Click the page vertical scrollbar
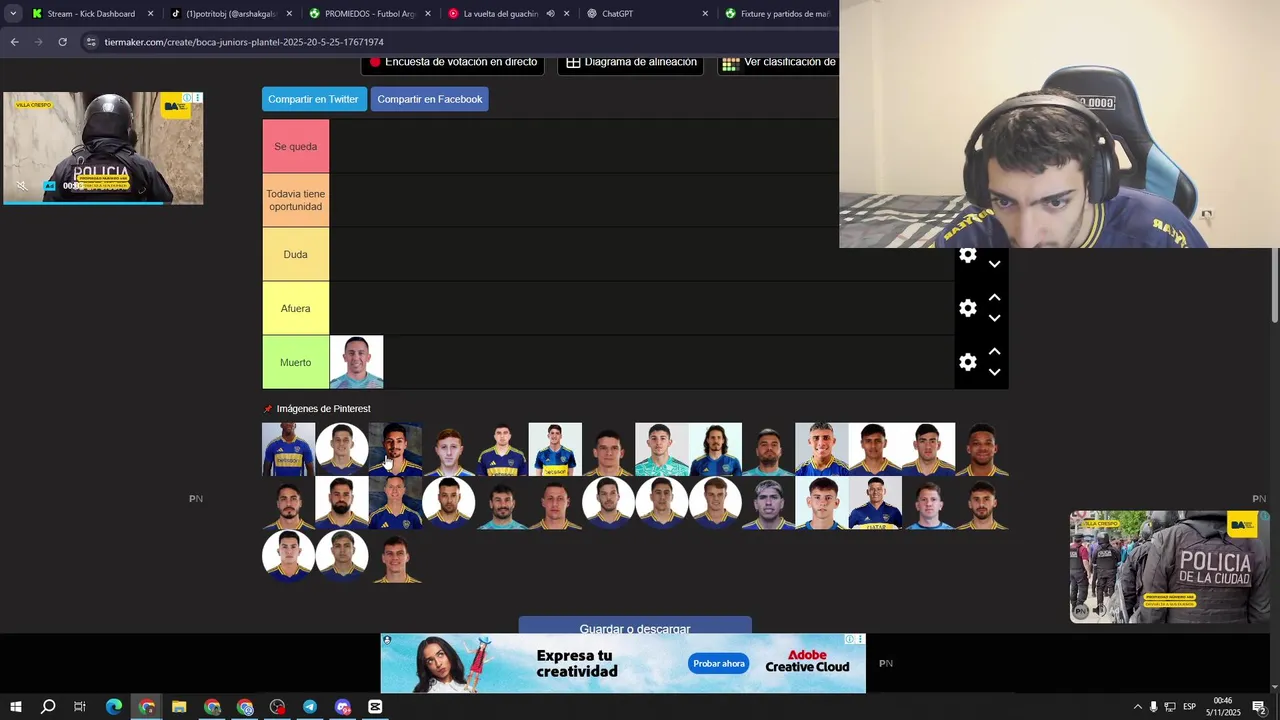1280x720 pixels. 1275,285
